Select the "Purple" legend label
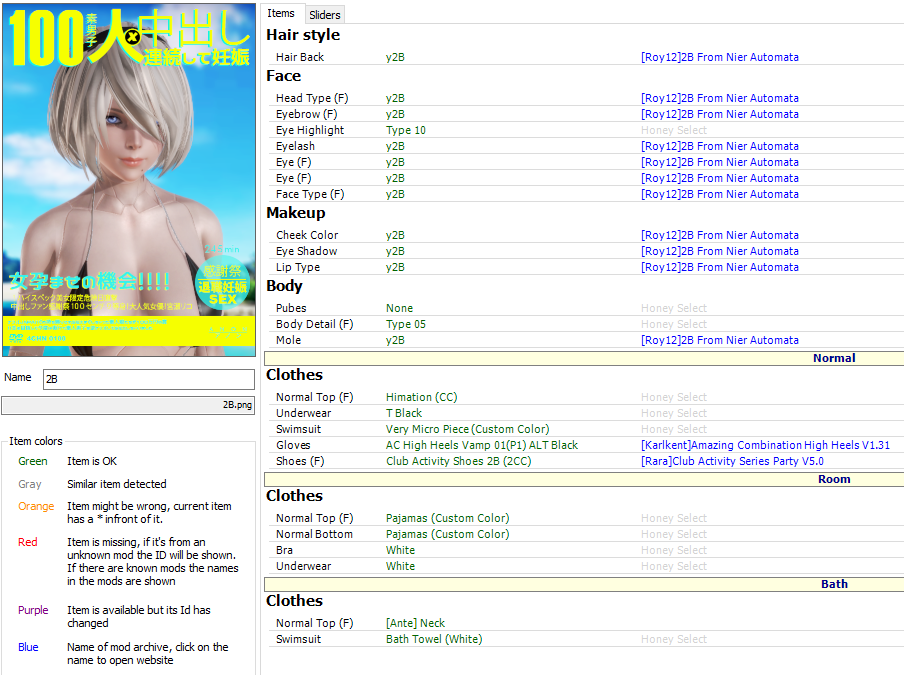This screenshot has height=675, width=904. coord(33,610)
